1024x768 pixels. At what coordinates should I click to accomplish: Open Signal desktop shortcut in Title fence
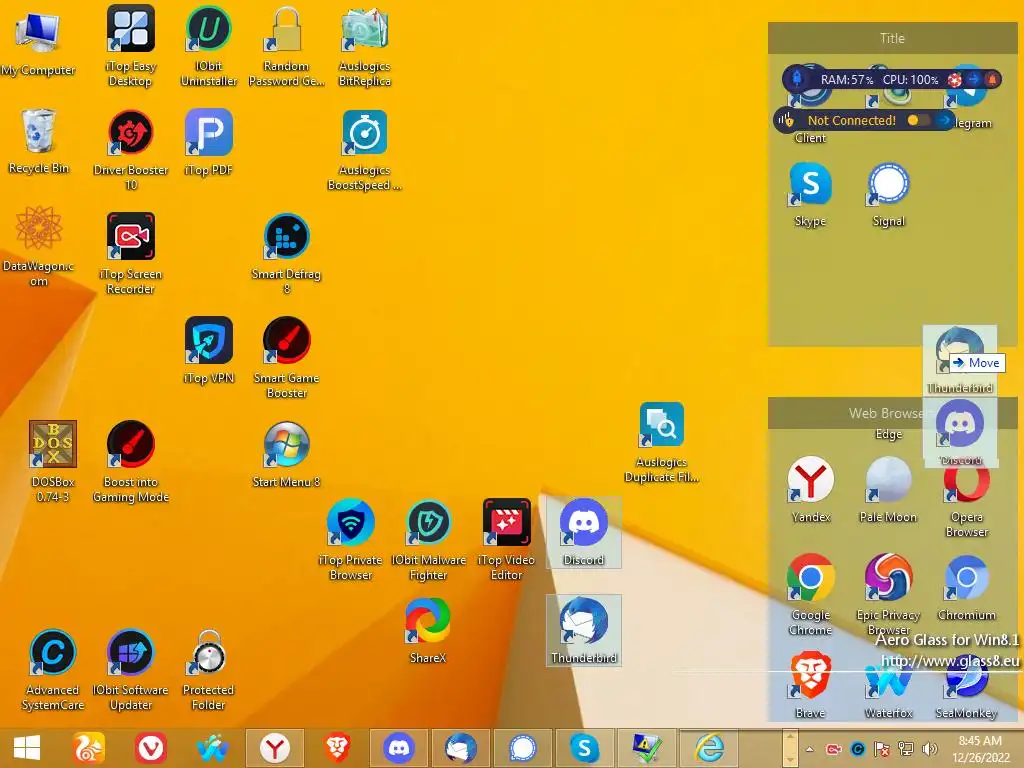[889, 195]
